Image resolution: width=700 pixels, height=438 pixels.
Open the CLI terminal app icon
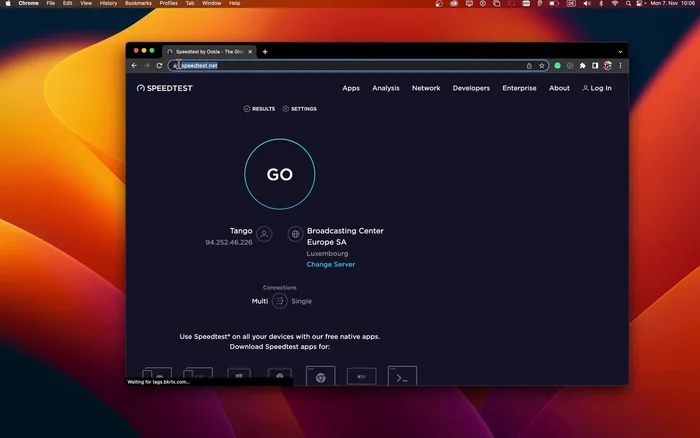[402, 376]
